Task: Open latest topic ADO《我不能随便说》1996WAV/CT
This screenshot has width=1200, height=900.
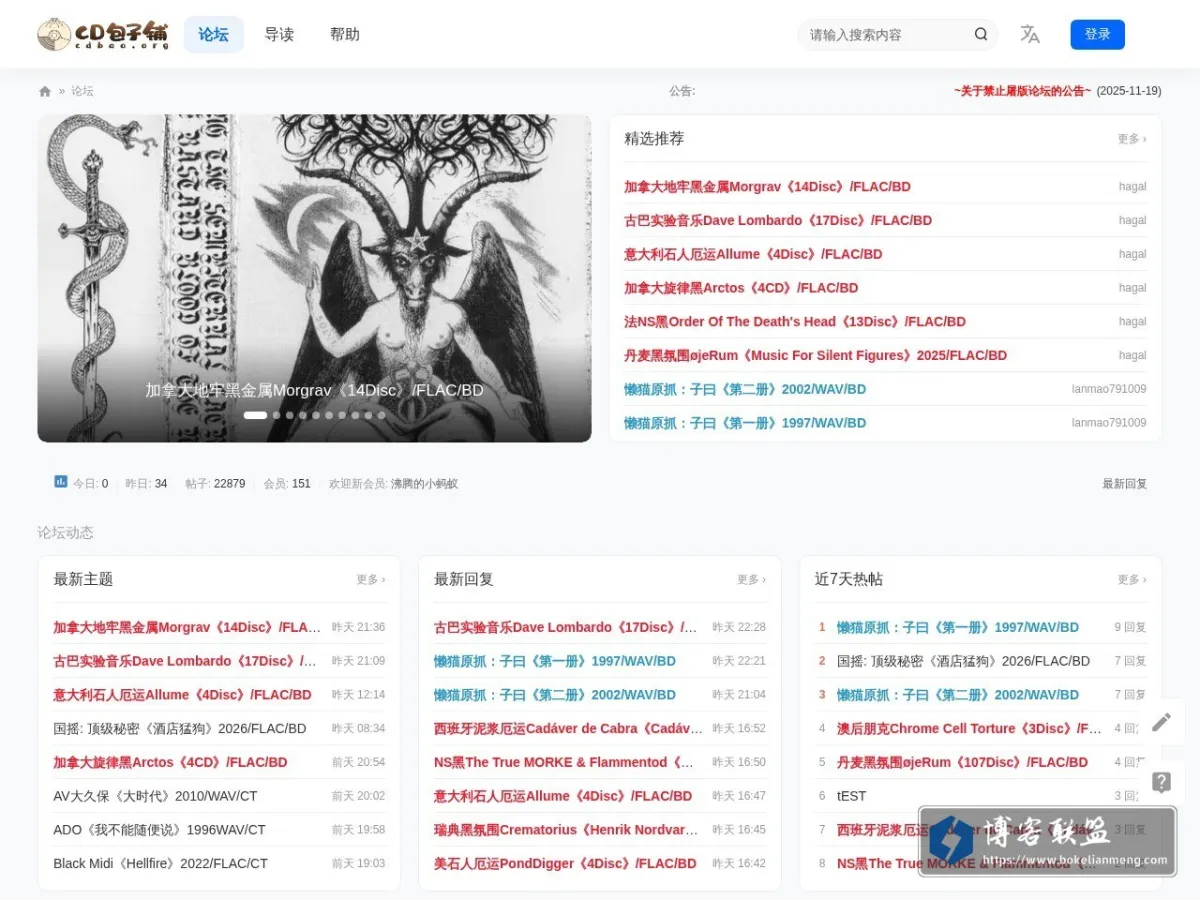Action: click(159, 830)
